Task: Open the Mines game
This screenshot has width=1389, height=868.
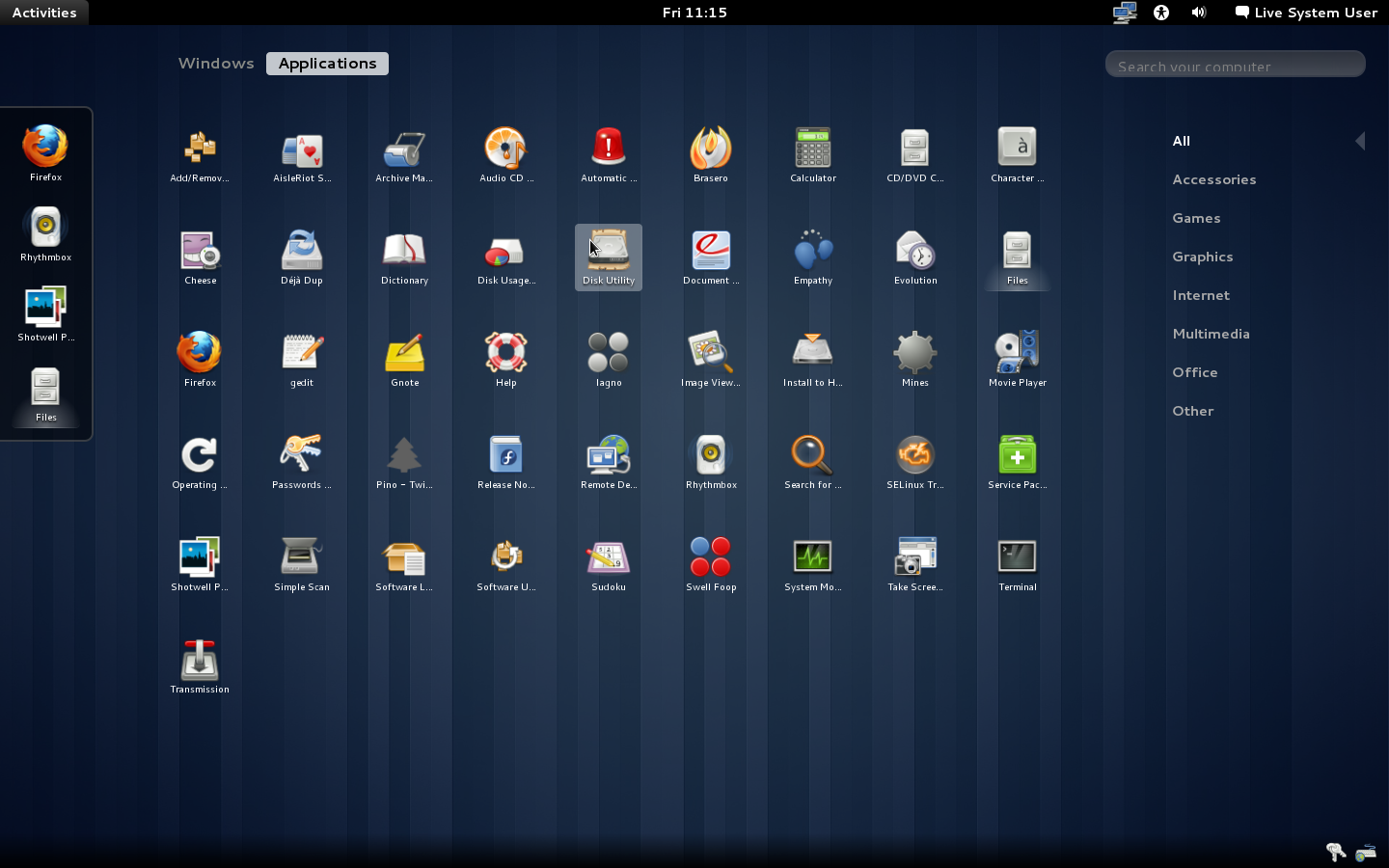Action: tap(915, 361)
